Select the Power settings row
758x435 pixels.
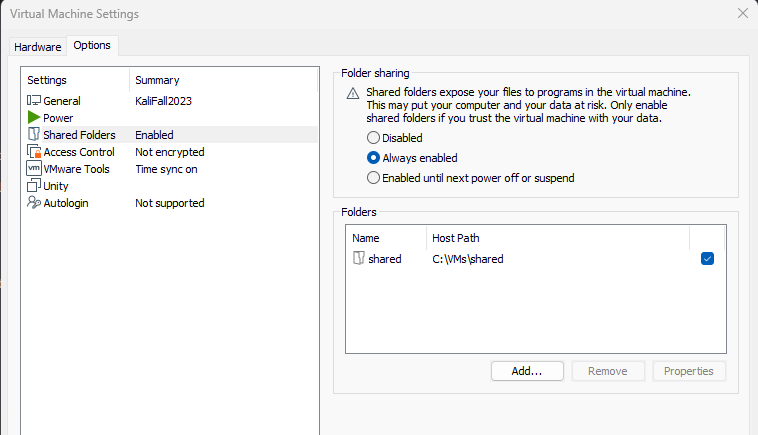[169, 117]
